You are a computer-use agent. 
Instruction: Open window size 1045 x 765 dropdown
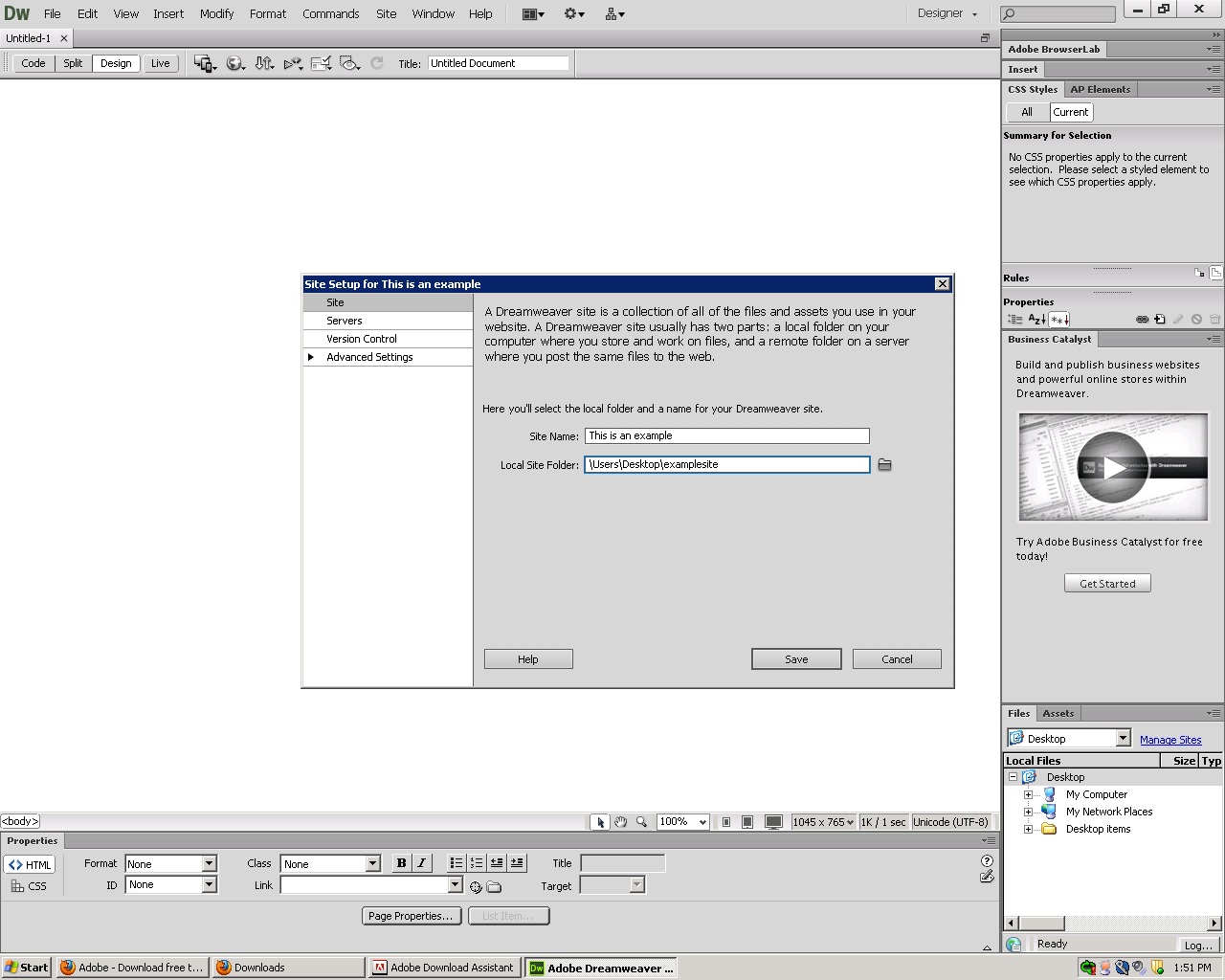(823, 822)
